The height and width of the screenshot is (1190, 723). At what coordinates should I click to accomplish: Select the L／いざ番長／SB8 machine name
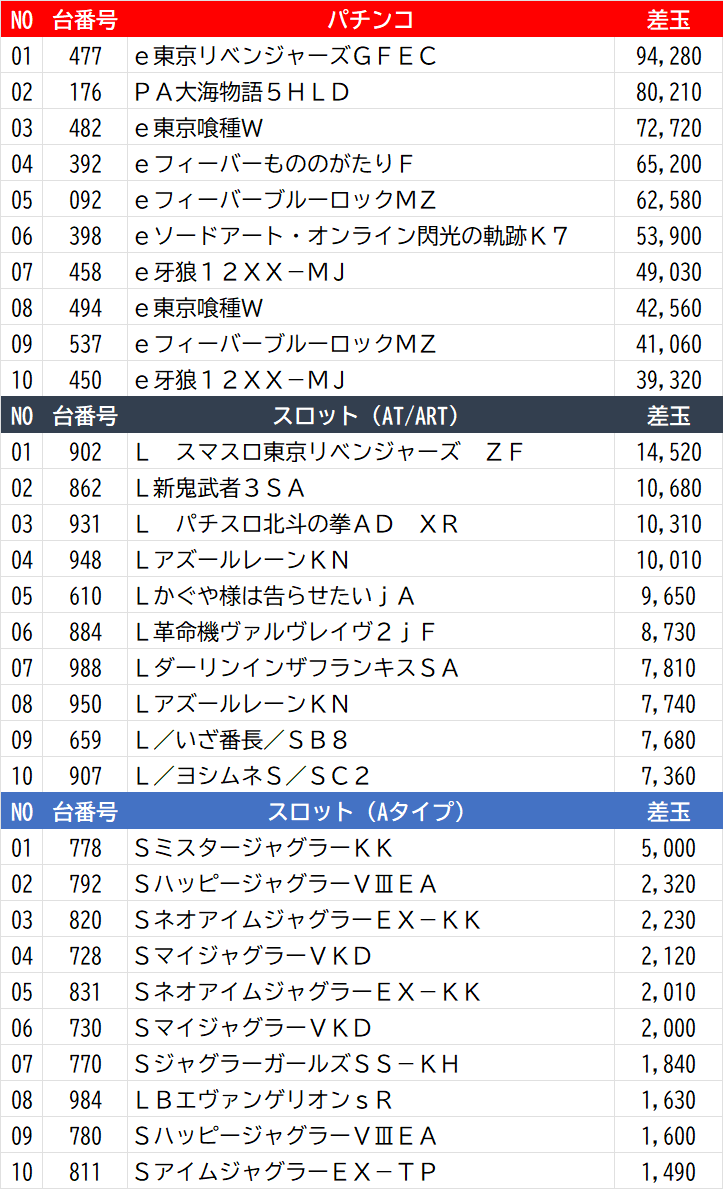(x=241, y=741)
